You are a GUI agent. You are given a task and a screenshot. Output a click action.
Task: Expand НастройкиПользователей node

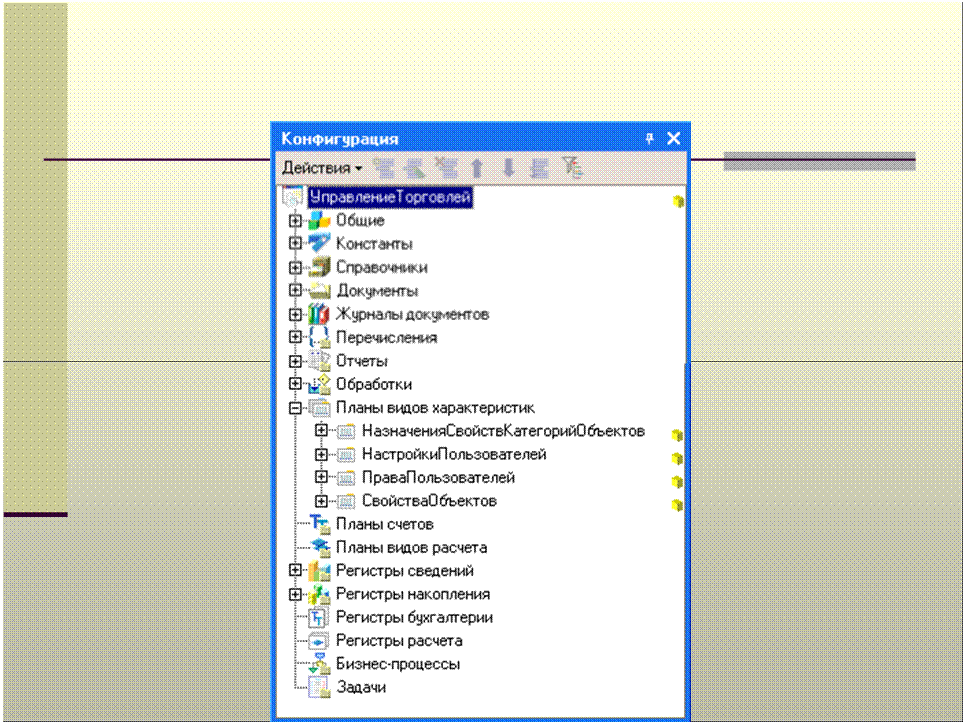click(x=321, y=454)
